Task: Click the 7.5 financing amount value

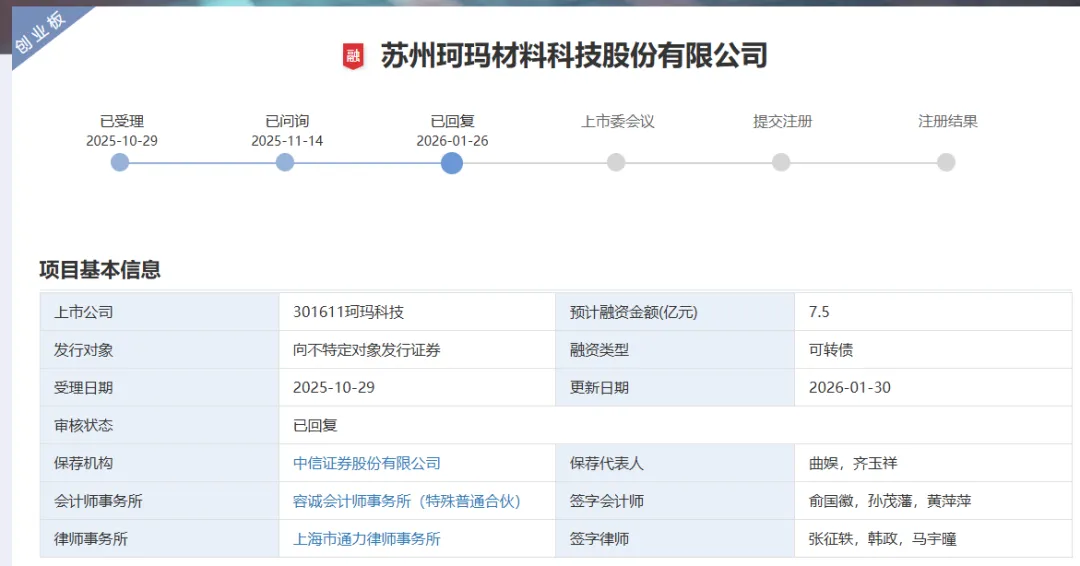Action: (819, 312)
